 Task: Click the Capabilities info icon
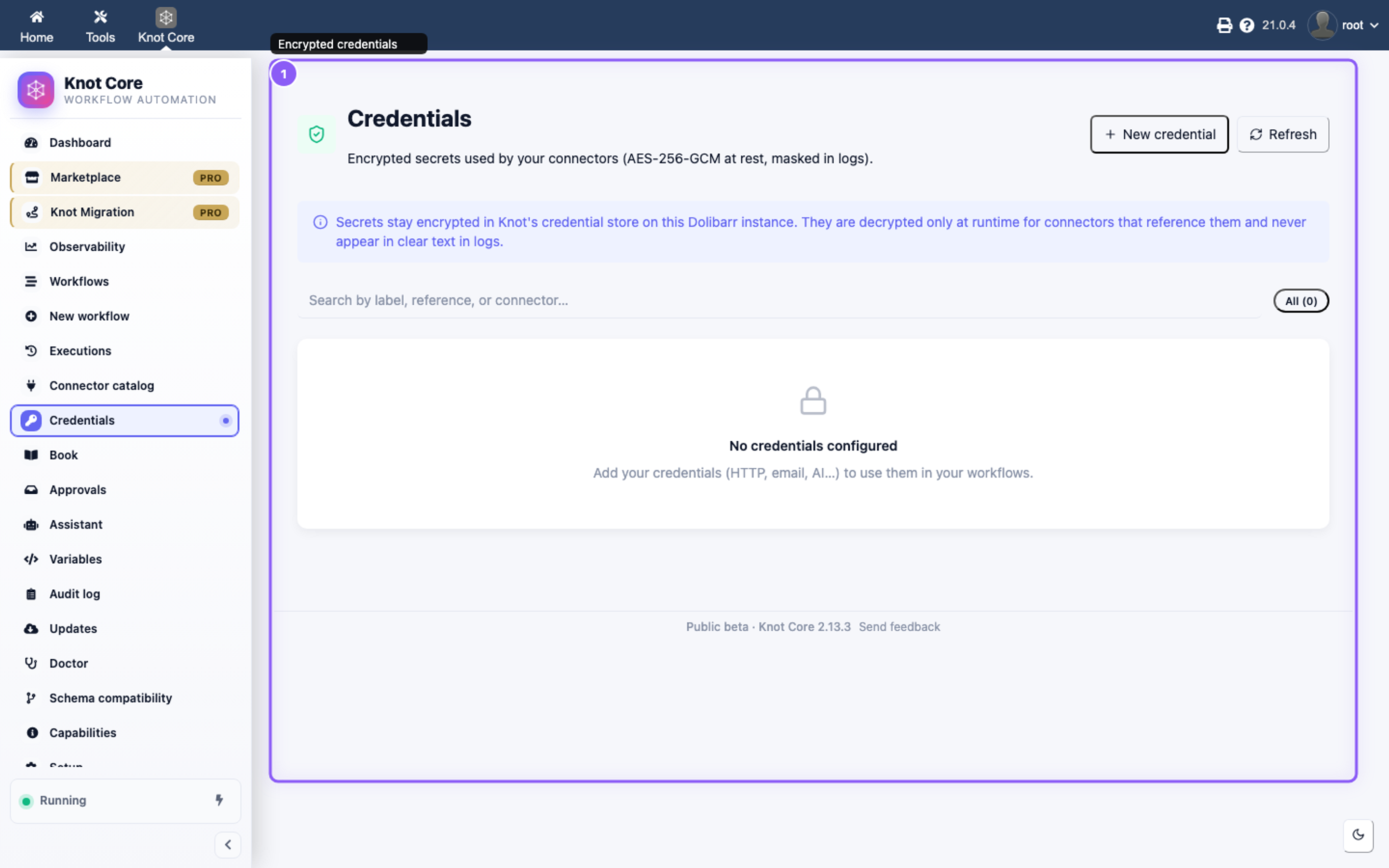pos(32,733)
